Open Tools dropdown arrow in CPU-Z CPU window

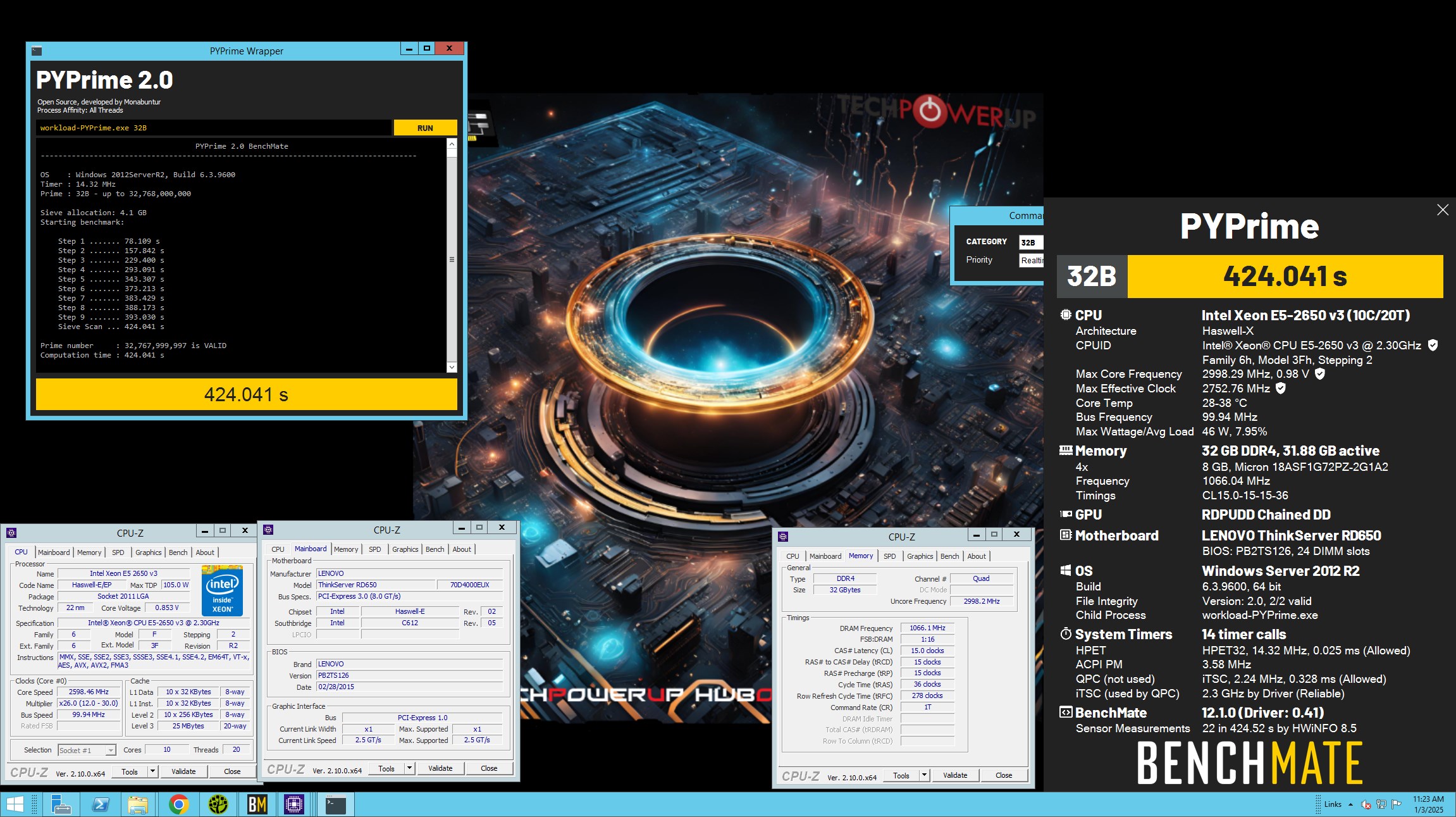[152, 771]
